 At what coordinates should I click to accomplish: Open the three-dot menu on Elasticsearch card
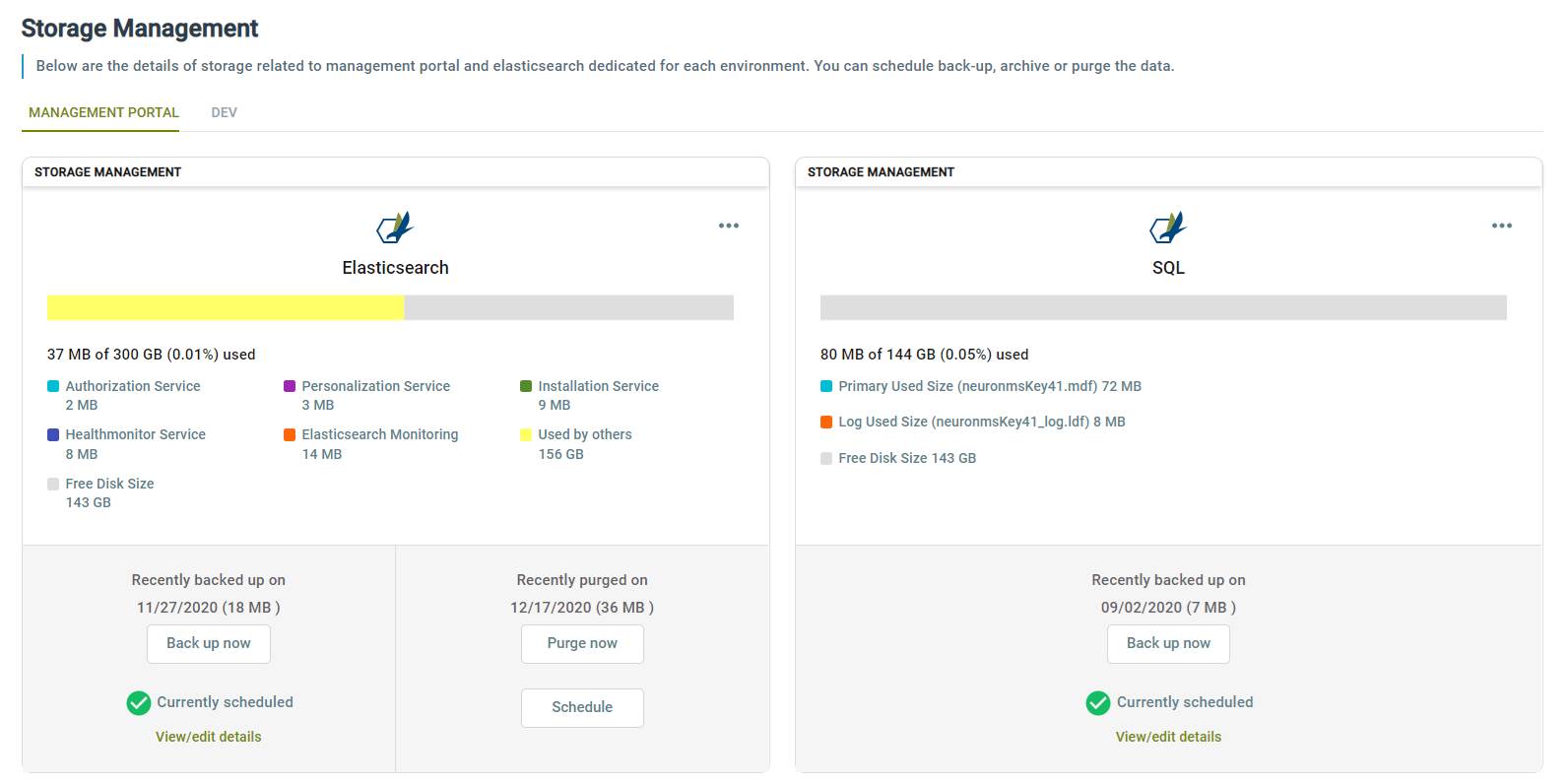coord(729,226)
